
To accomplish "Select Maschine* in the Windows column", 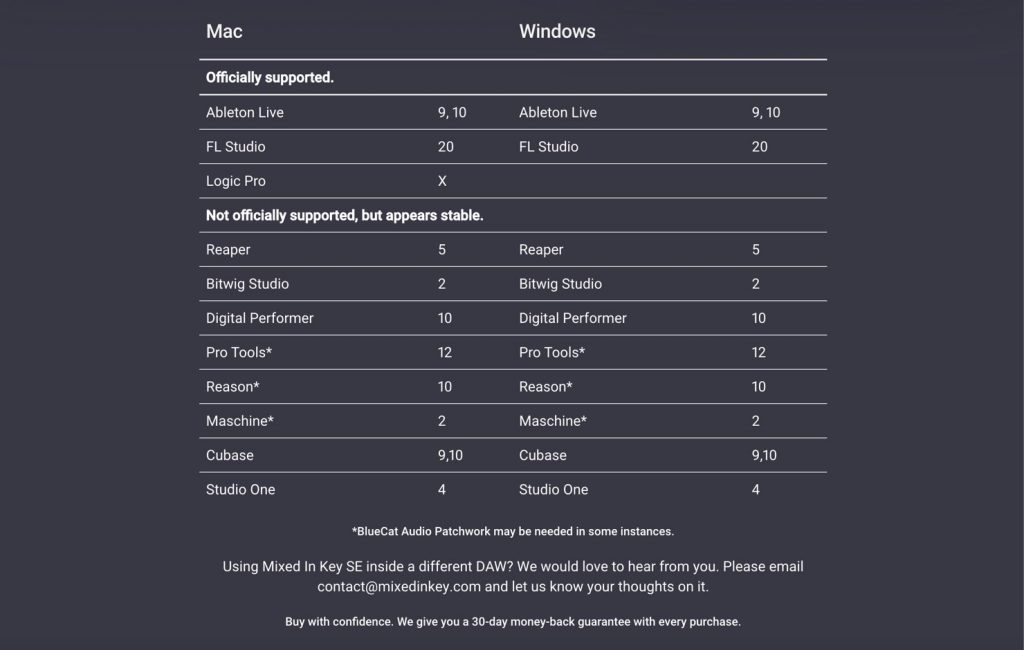I will coord(553,421).
